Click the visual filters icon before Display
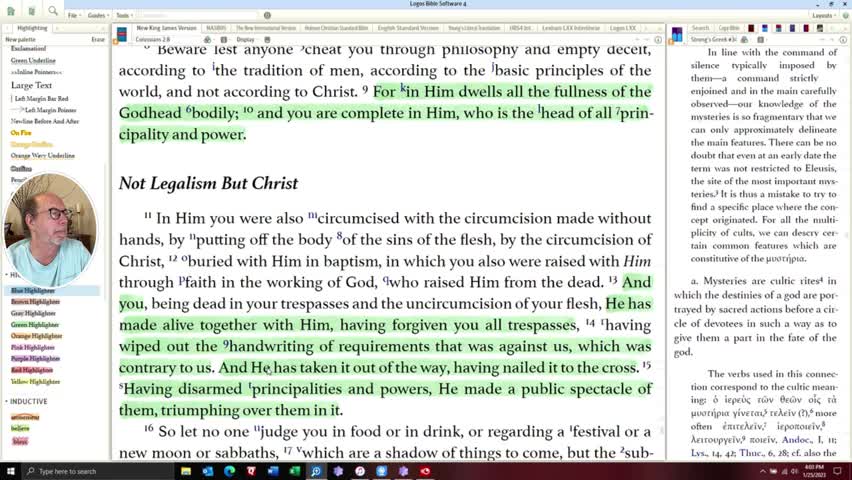The height and width of the screenshot is (480, 852). click(x=224, y=40)
